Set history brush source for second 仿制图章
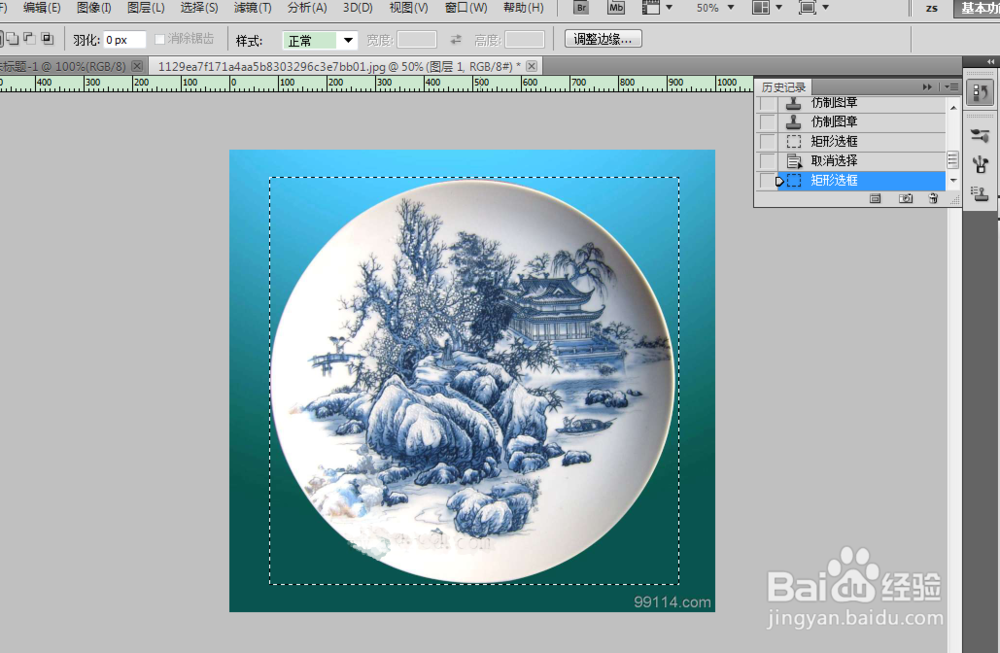Image resolution: width=1000 pixels, height=653 pixels. point(767,122)
